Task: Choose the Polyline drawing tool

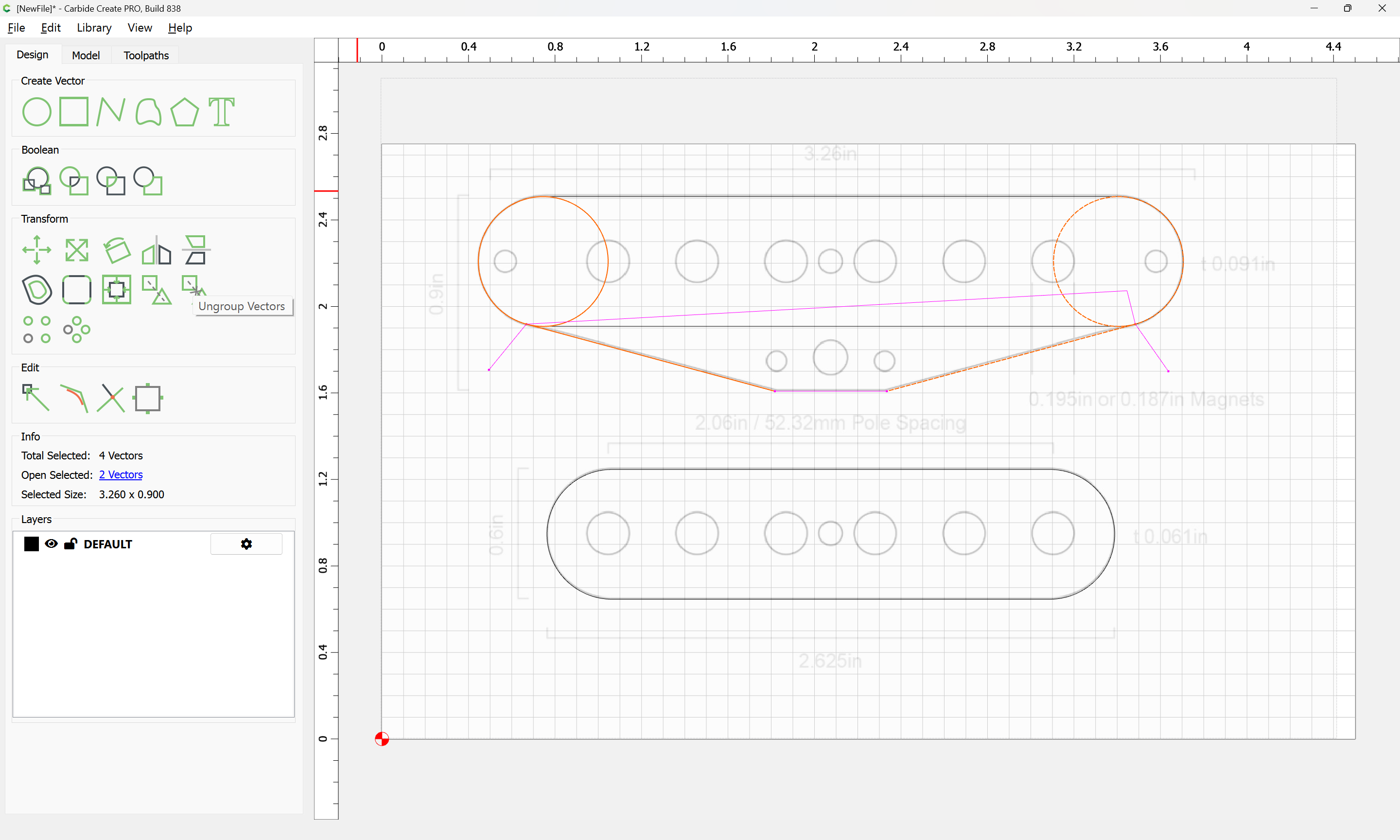Action: [110, 111]
